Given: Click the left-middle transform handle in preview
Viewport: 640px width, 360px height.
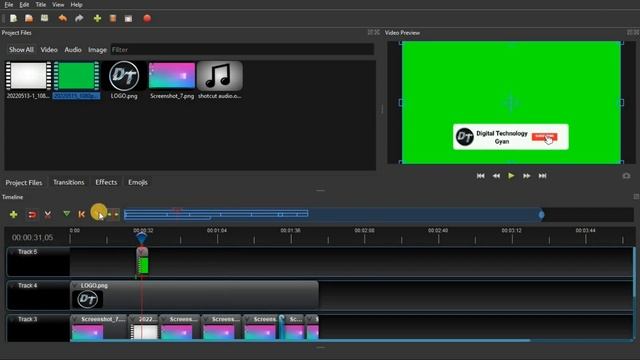Looking at the screenshot, I should click(401, 102).
